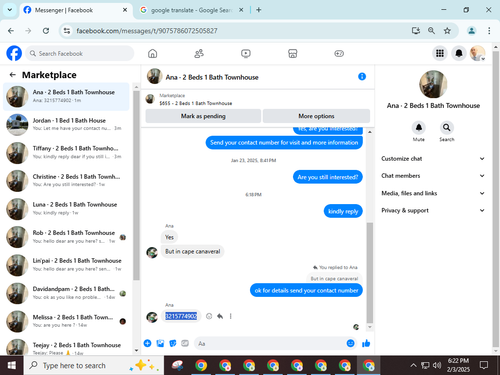The width and height of the screenshot is (500, 375).
Task: Open Rob's townhouse conversation
Action: click(x=66, y=237)
